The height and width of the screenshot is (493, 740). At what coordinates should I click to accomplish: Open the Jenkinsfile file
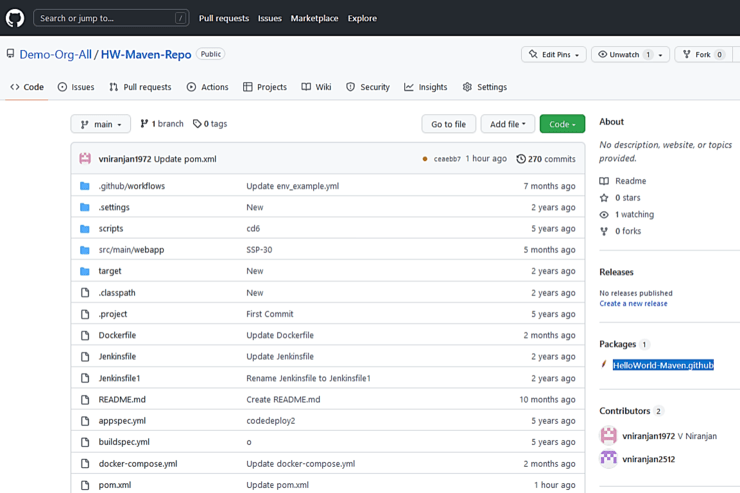tap(117, 356)
